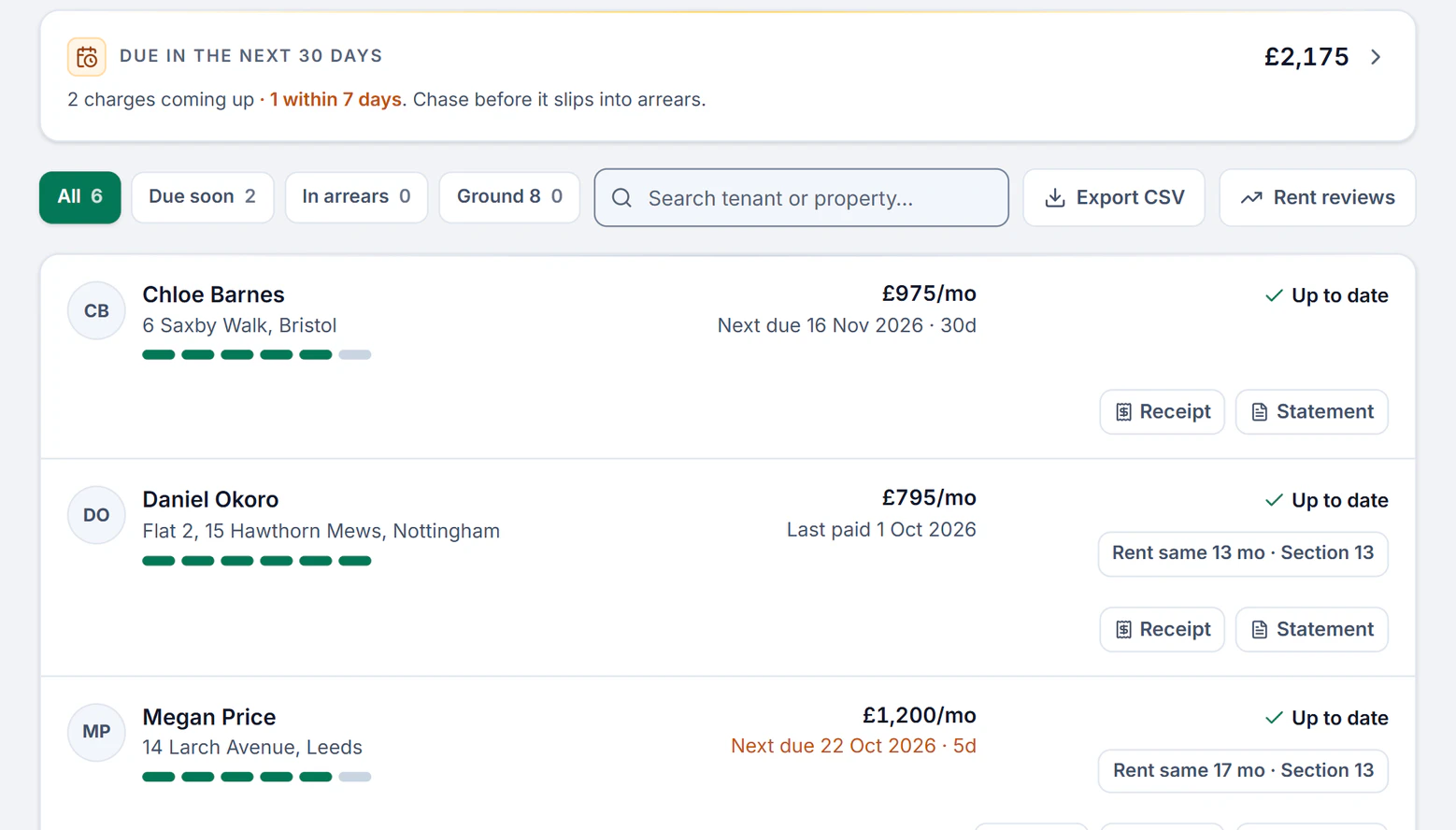Generate Receipt for Daniel Okoro

[x=1162, y=629]
